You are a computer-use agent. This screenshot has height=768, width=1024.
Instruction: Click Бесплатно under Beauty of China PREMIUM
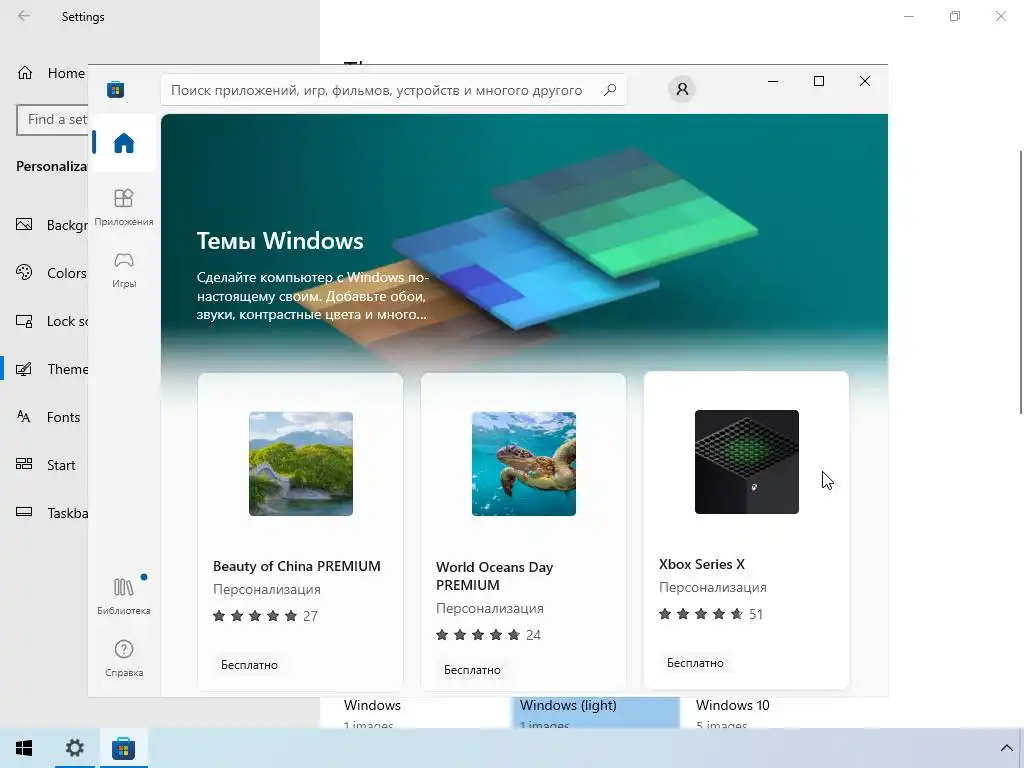click(x=249, y=665)
